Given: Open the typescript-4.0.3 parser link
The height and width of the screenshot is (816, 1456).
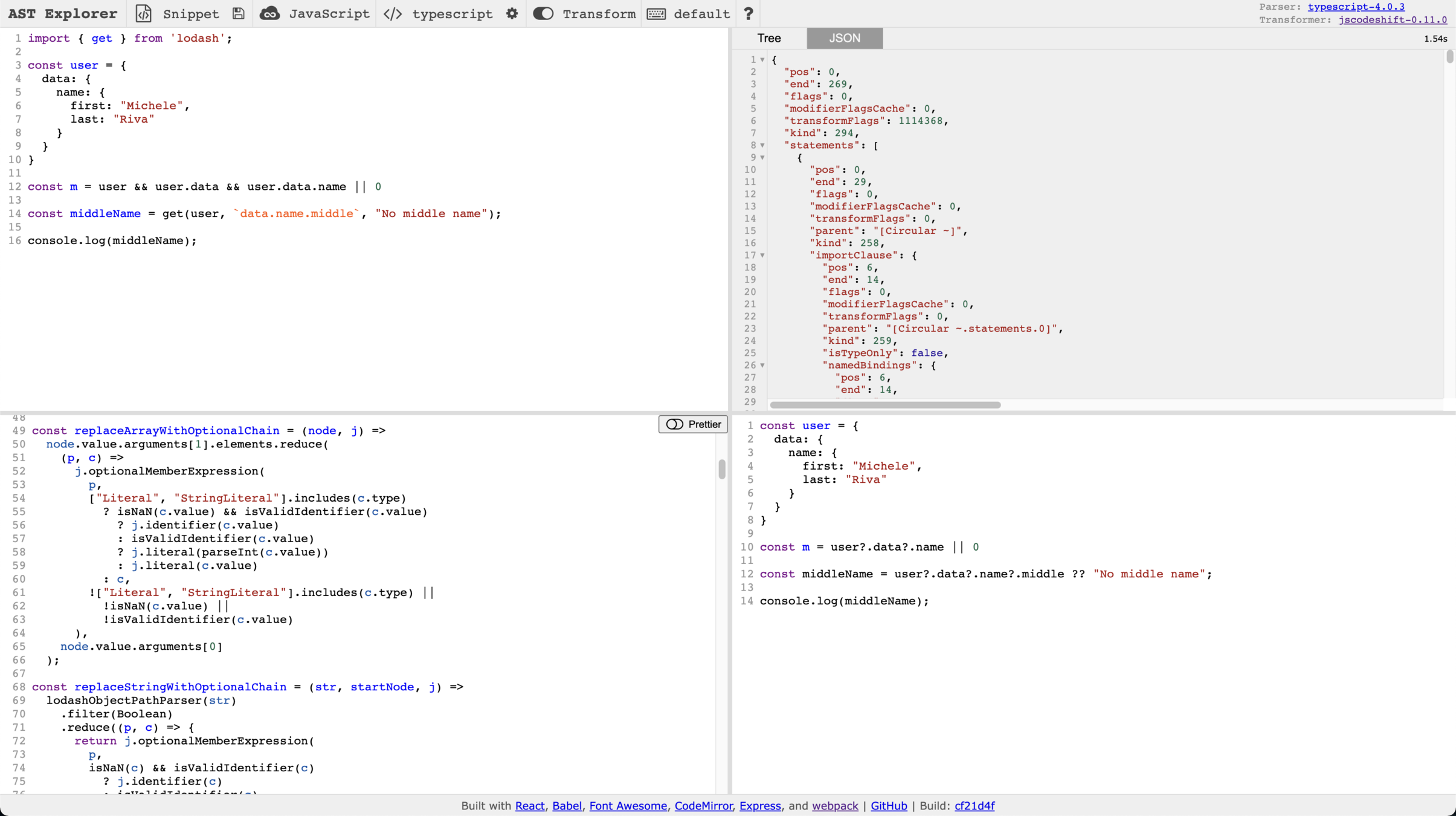Looking at the screenshot, I should (x=1356, y=7).
